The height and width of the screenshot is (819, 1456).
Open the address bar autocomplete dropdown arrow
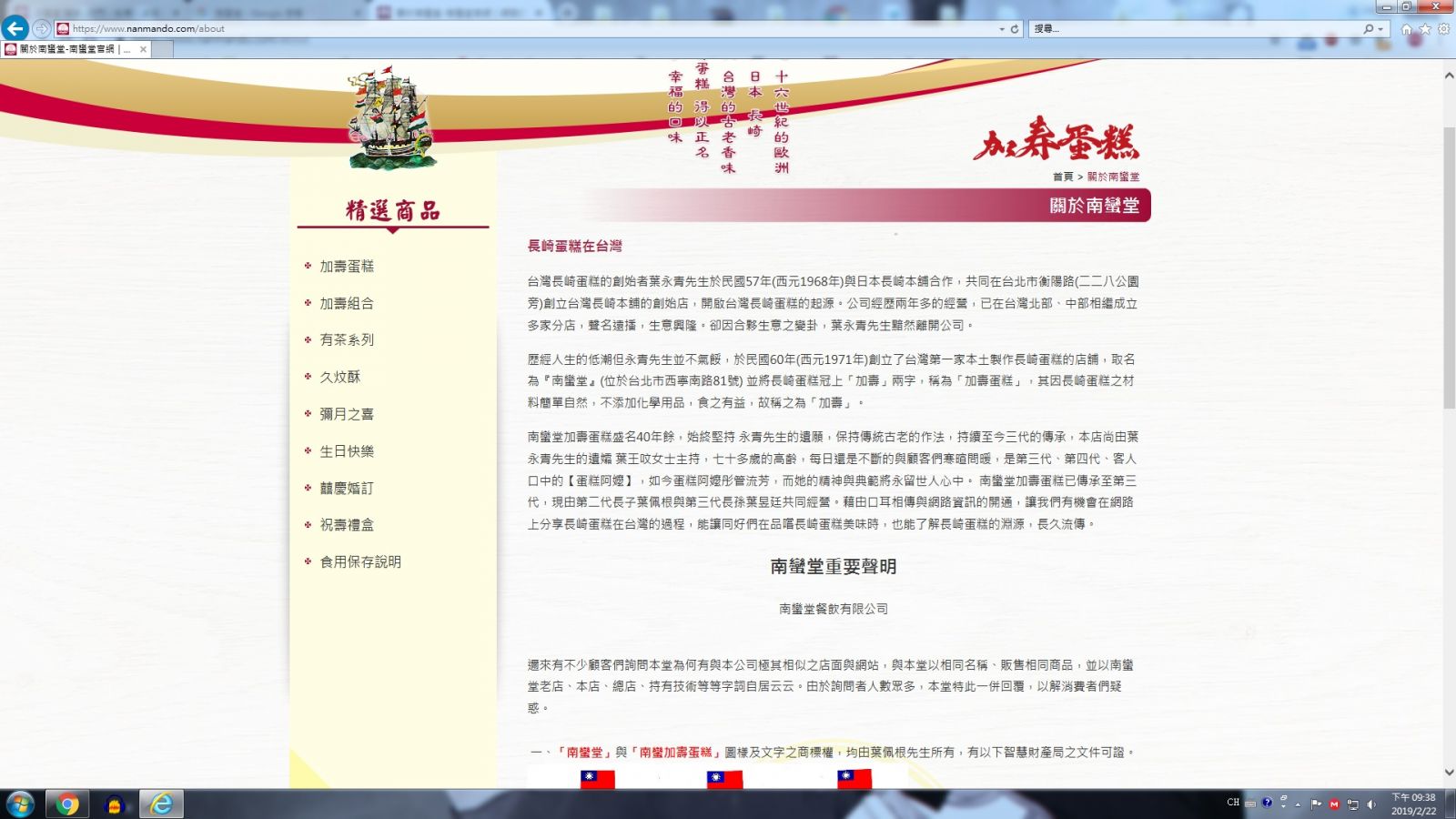1002,29
